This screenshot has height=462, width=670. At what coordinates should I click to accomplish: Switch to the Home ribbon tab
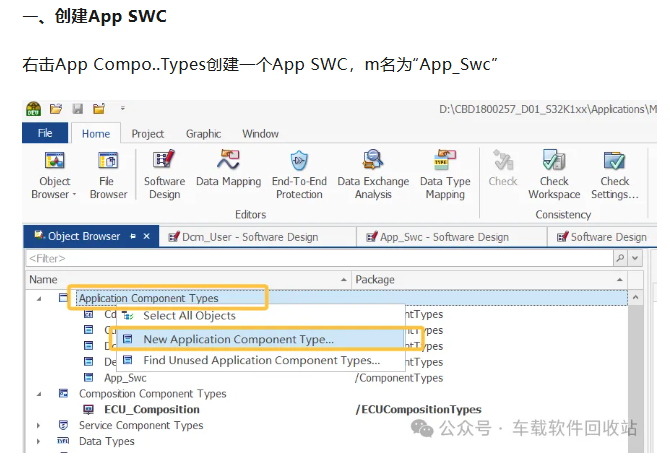coord(96,134)
